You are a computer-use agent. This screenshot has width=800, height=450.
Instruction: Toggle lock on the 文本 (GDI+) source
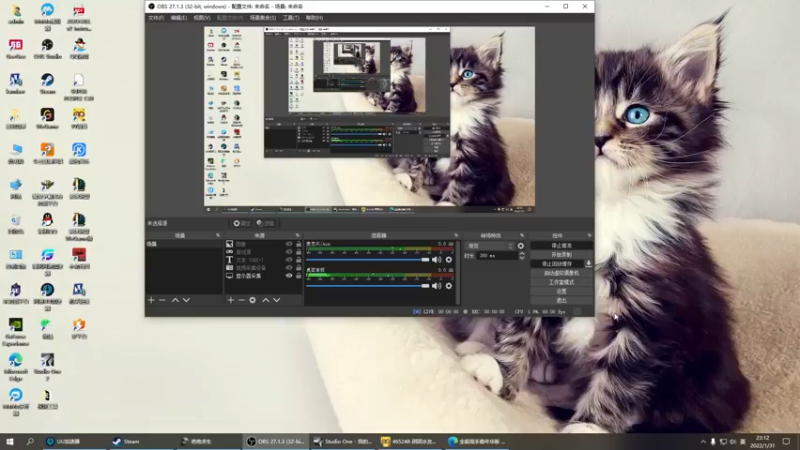pos(298,260)
